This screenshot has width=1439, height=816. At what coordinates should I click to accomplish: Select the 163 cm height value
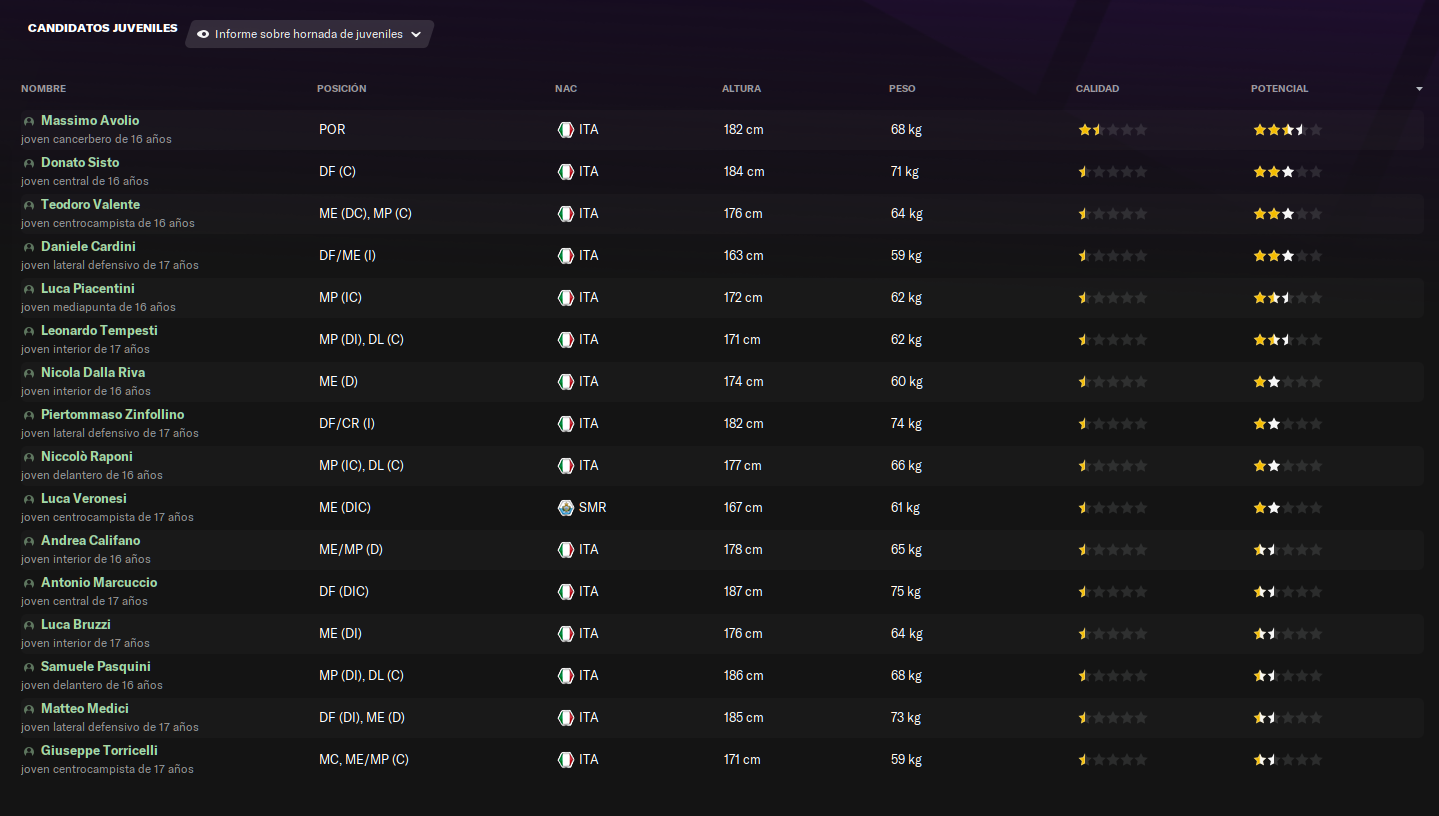tap(743, 255)
